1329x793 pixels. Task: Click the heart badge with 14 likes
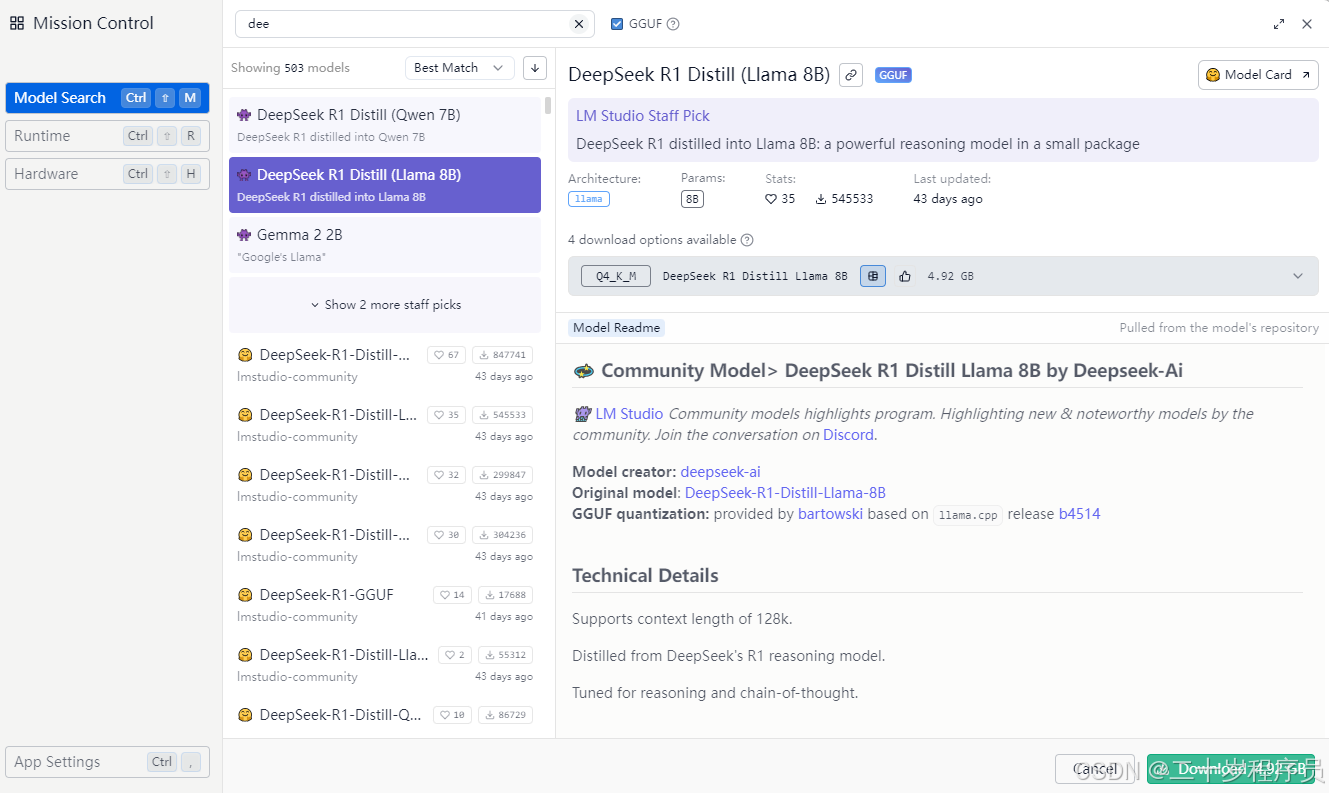click(452, 595)
